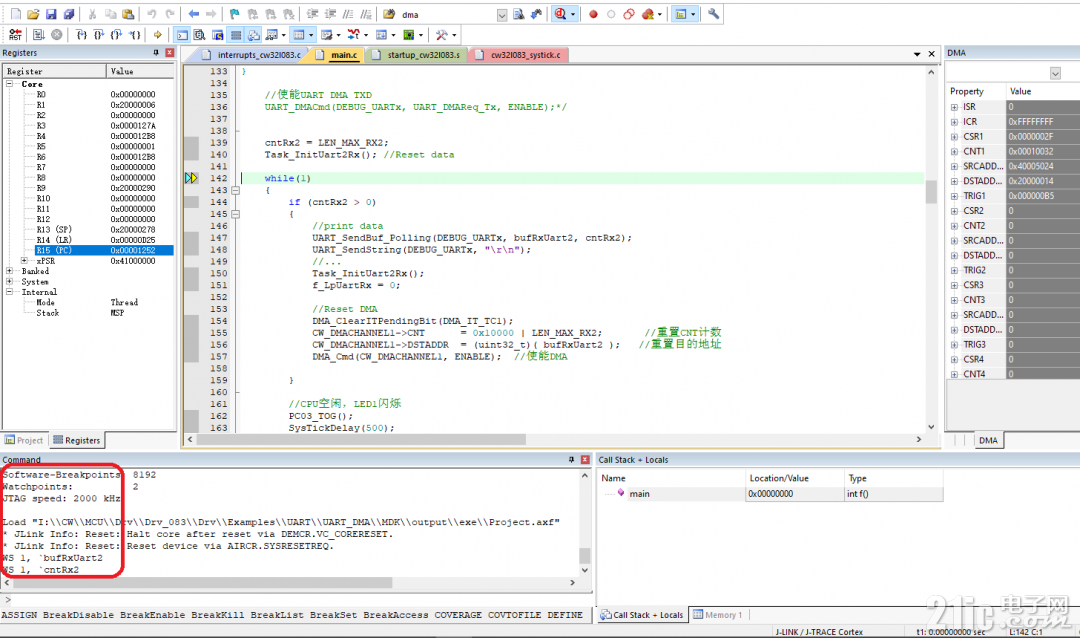Open the Symbols window
The height and width of the screenshot is (638, 1080).
click(x=218, y=34)
